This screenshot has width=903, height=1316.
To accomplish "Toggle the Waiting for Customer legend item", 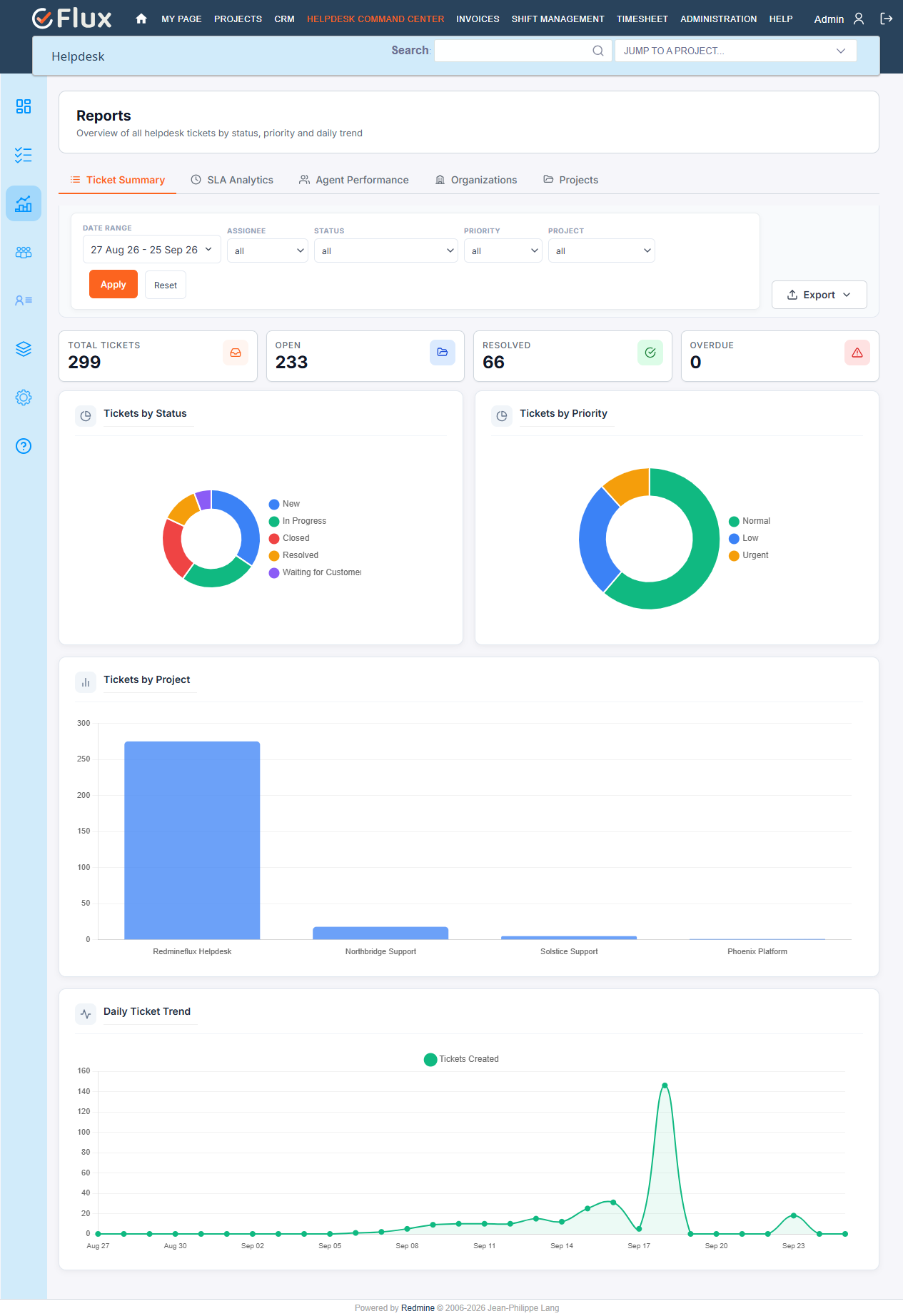I will click(x=315, y=572).
